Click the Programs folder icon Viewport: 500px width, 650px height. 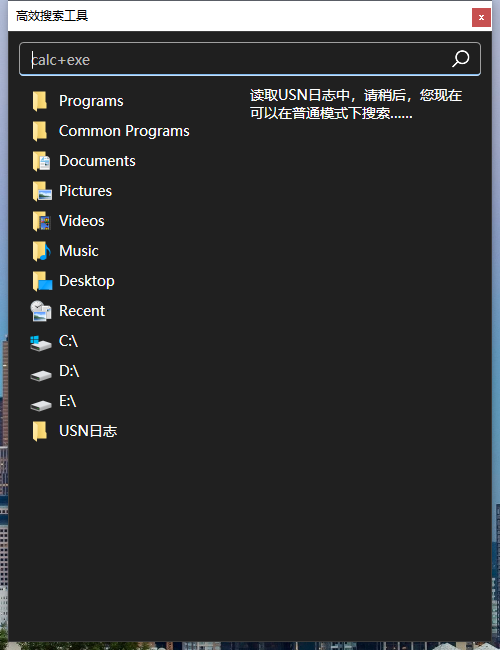tap(40, 101)
